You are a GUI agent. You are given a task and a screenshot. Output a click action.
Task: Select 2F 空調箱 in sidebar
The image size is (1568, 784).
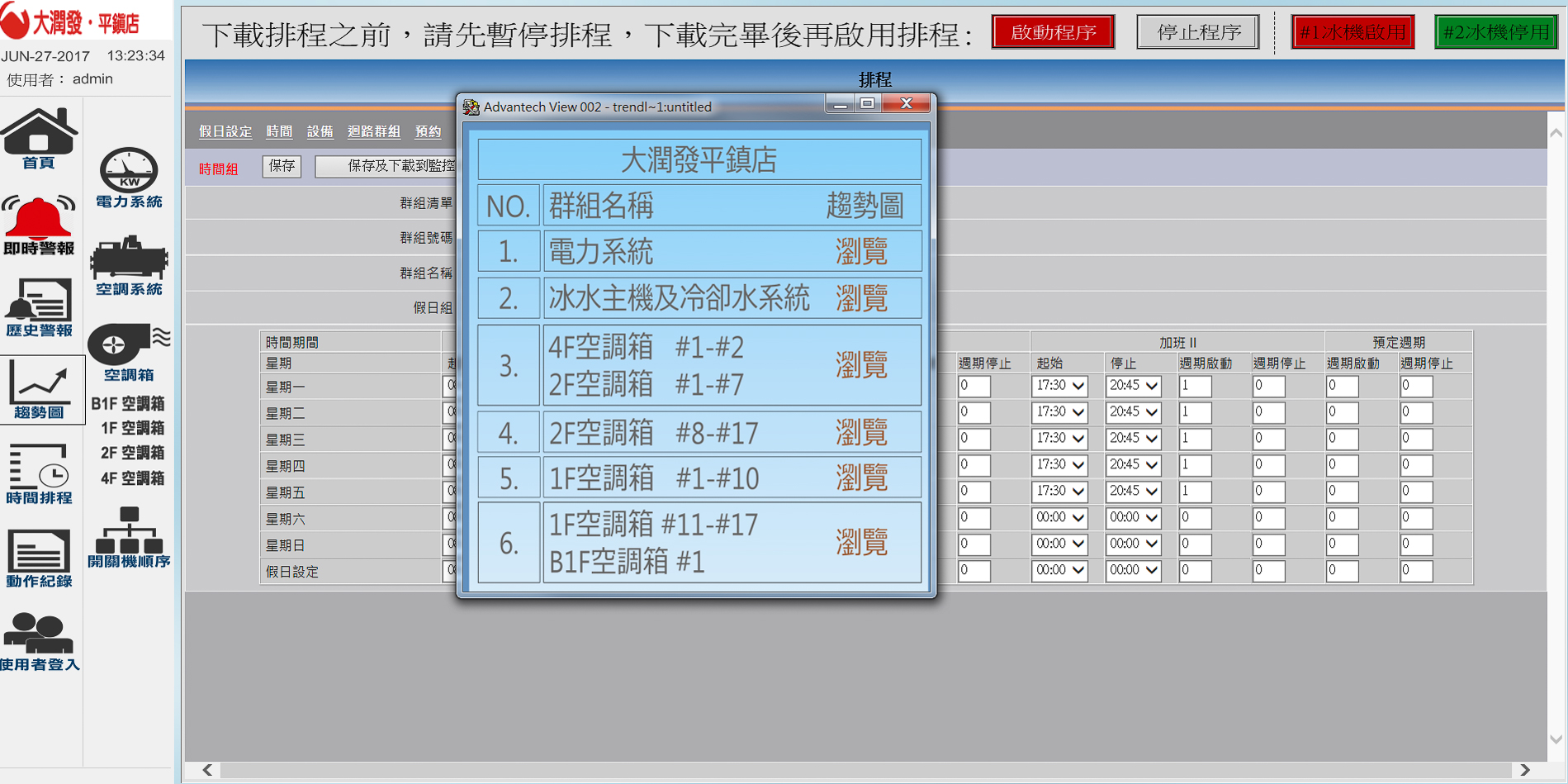(132, 454)
